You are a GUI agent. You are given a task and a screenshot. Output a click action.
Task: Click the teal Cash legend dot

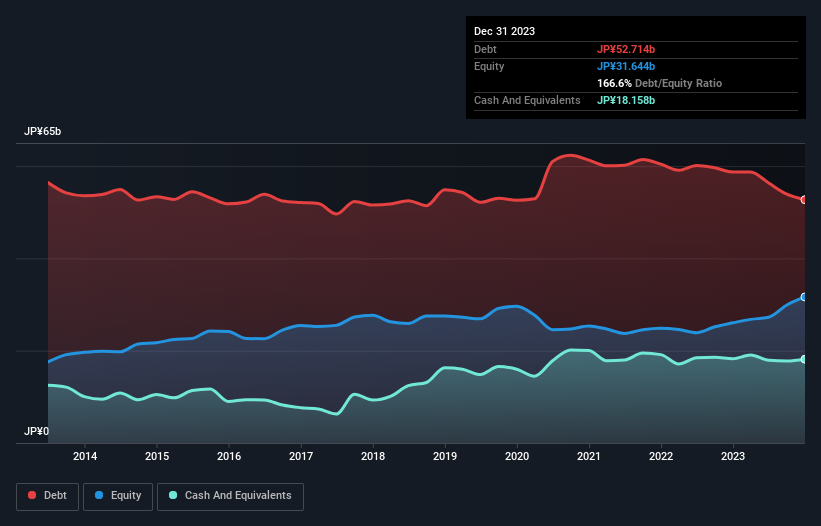click(x=173, y=495)
